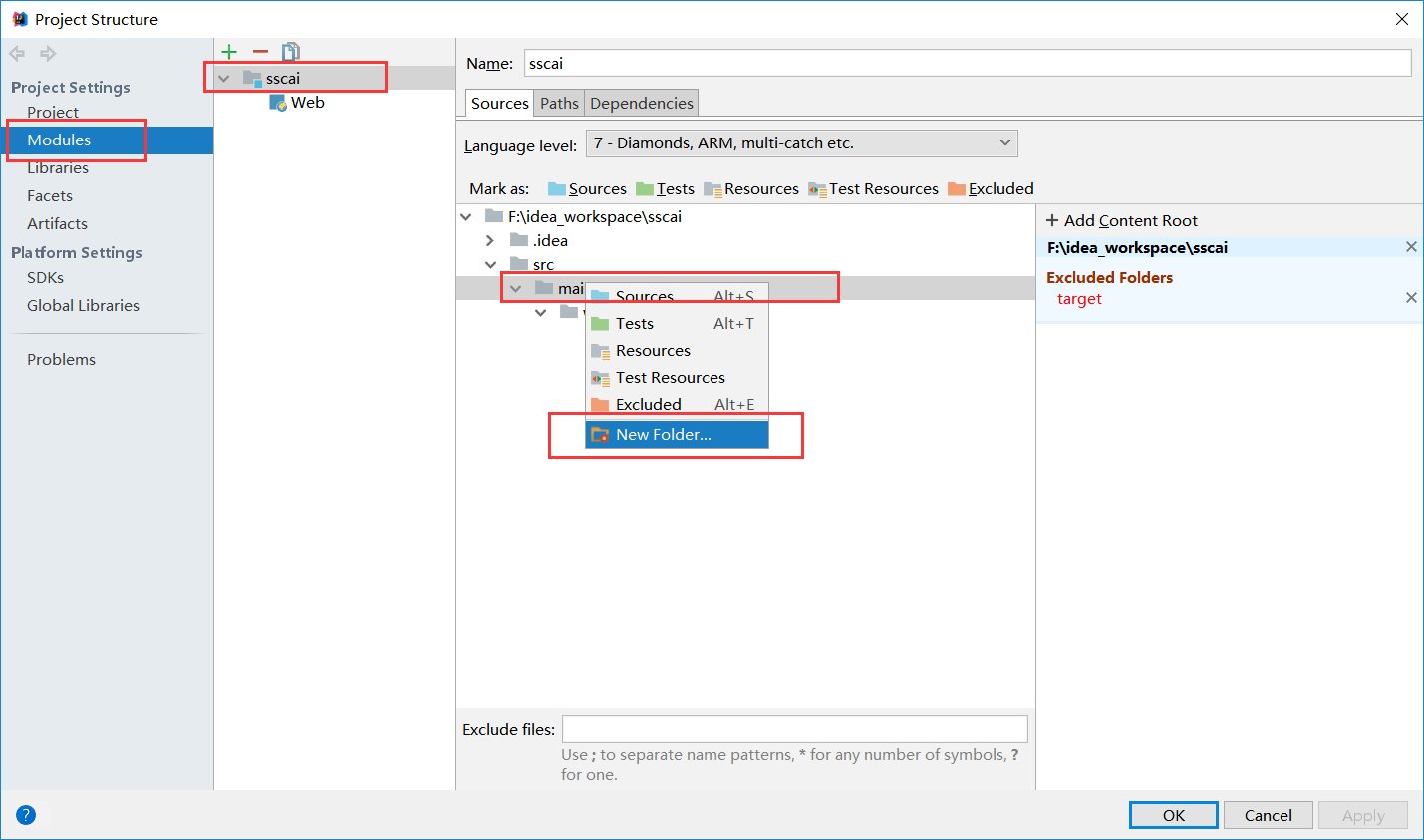Select New Folder... in the context menu
Viewport: 1424px width, 840px height.
tap(677, 434)
